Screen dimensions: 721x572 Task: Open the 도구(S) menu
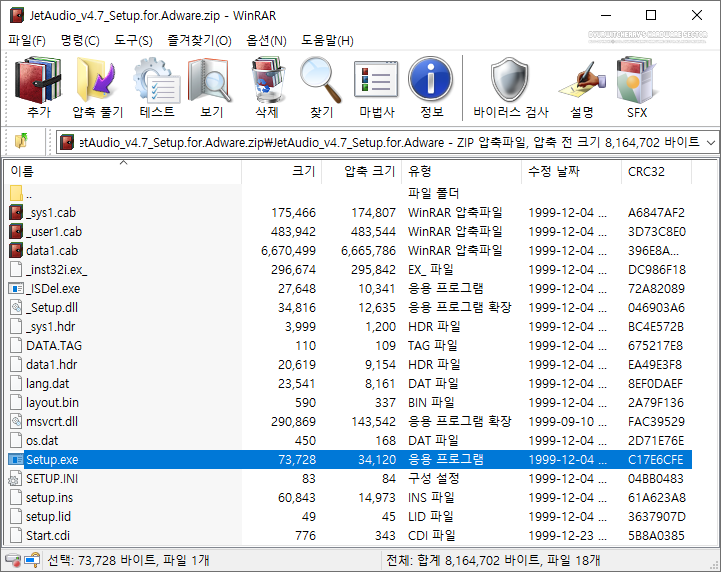tap(133, 40)
